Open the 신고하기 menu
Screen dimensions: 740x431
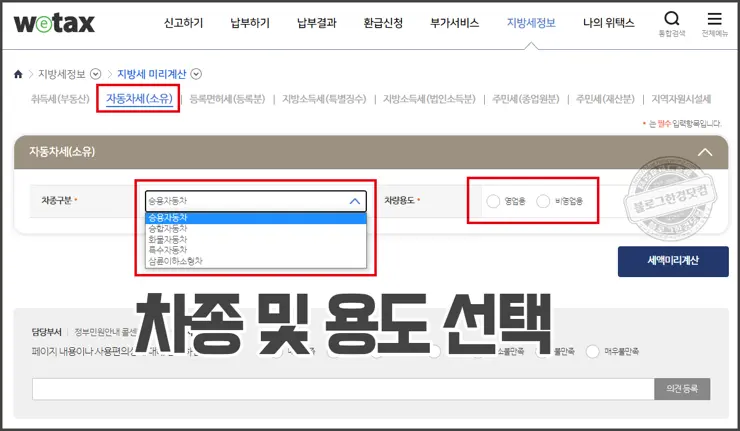pyautogui.click(x=184, y=23)
